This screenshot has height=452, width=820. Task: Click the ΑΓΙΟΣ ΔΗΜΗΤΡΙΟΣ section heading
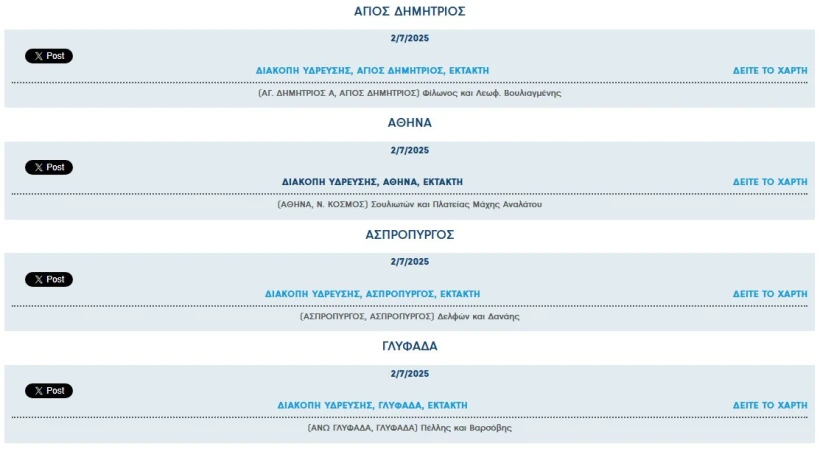tap(409, 12)
